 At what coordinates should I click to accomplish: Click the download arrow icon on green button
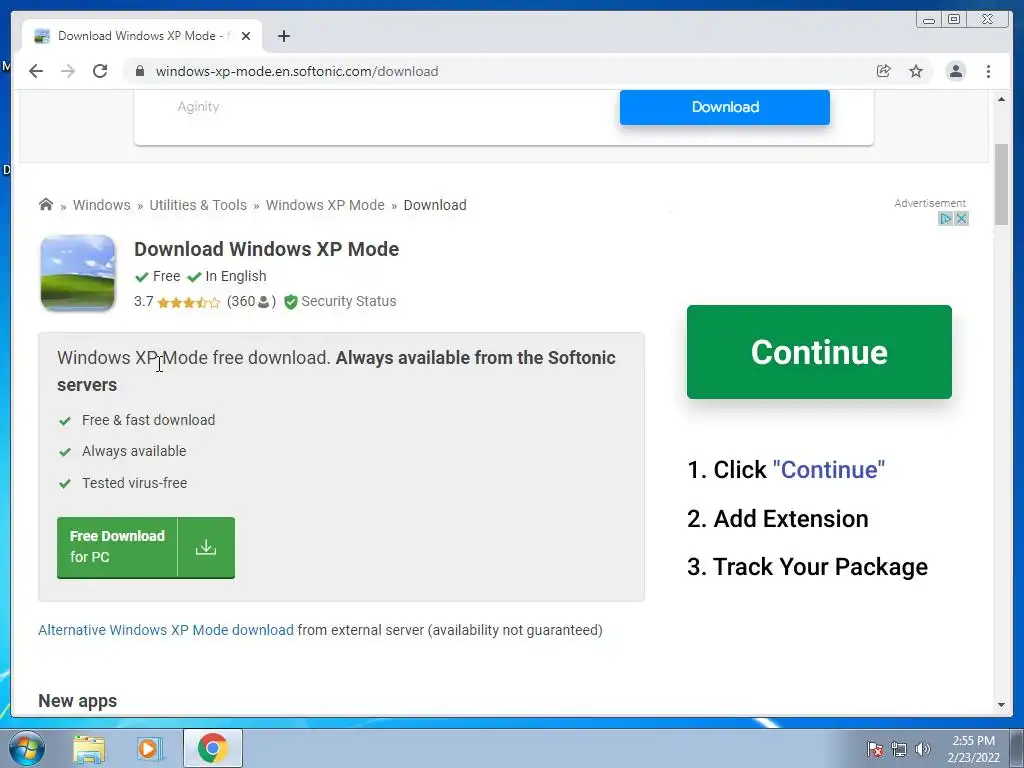[x=206, y=547]
